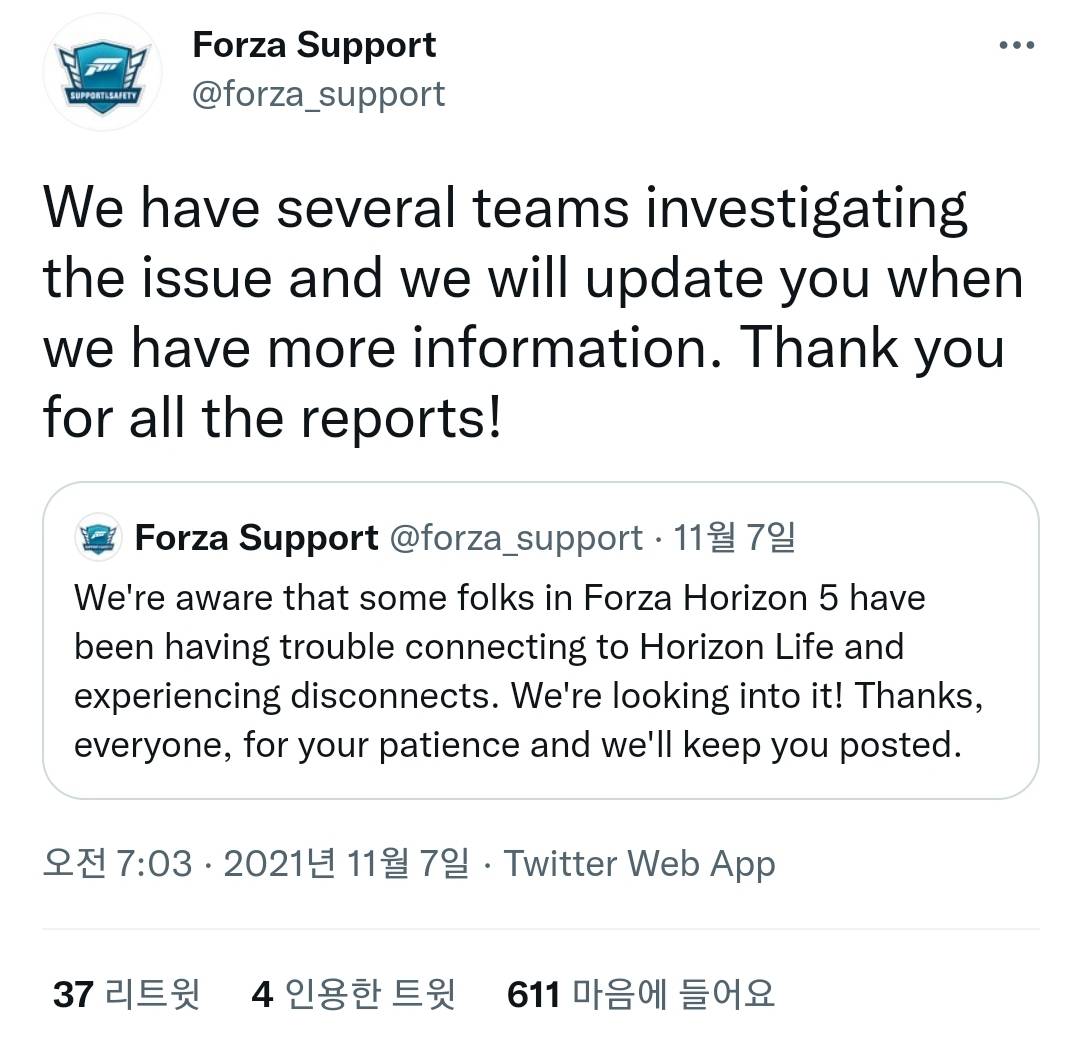Click the bold Forza Support name at top
Screen dimensions: 1080x1041
click(x=314, y=45)
